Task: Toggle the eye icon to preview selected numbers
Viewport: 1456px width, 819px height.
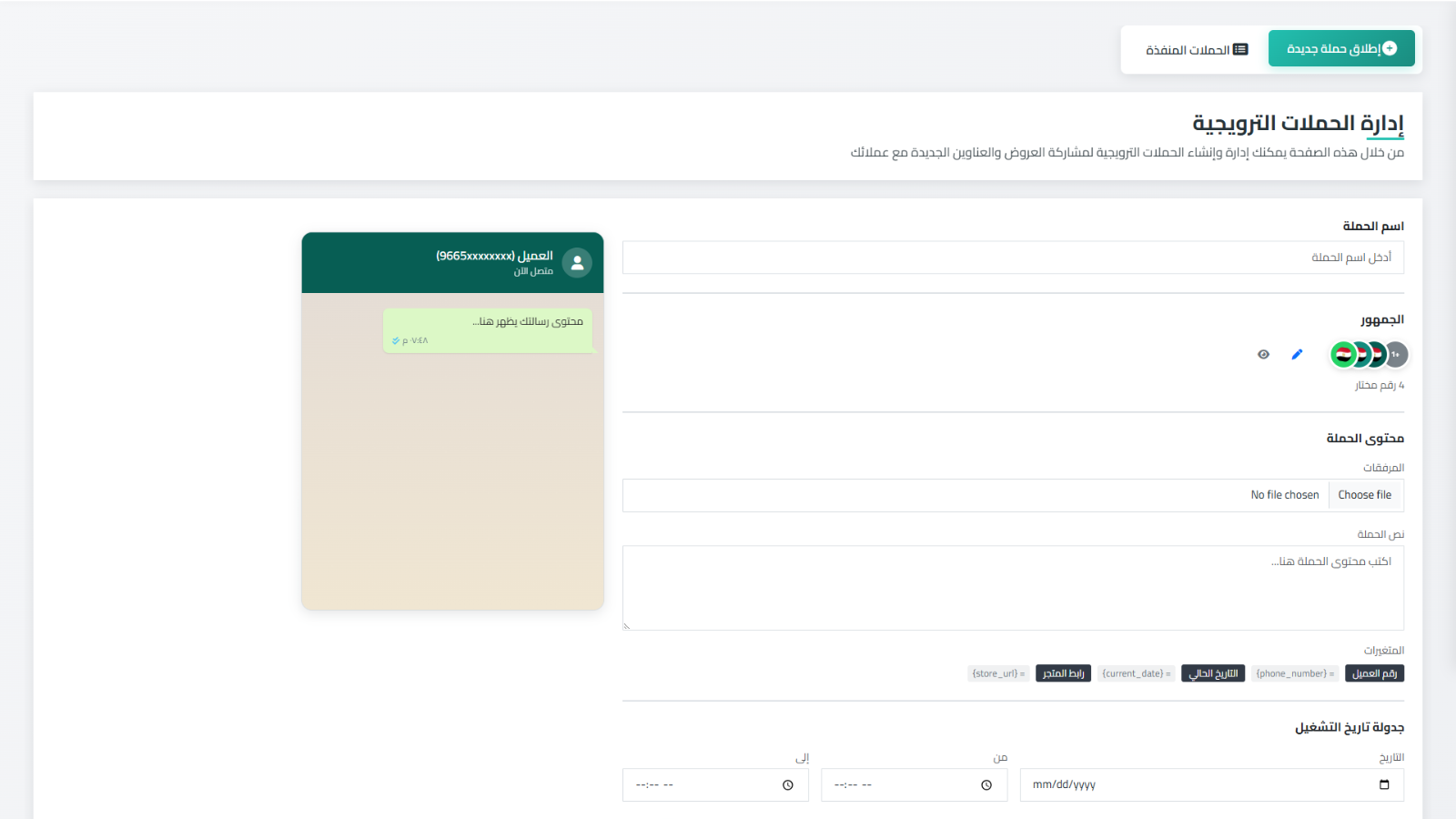Action: [1262, 354]
